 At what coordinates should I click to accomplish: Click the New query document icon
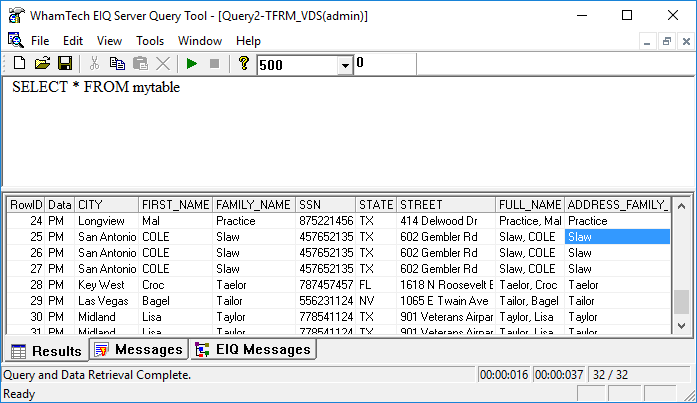19,63
